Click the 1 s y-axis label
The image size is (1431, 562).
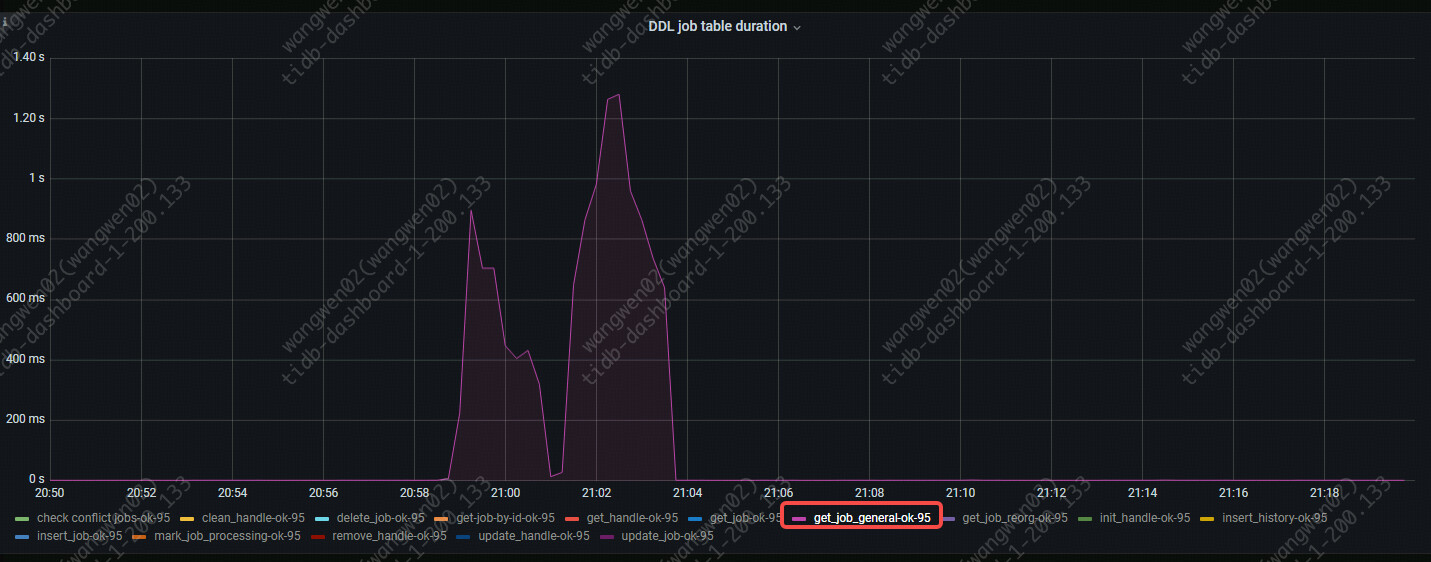click(37, 178)
